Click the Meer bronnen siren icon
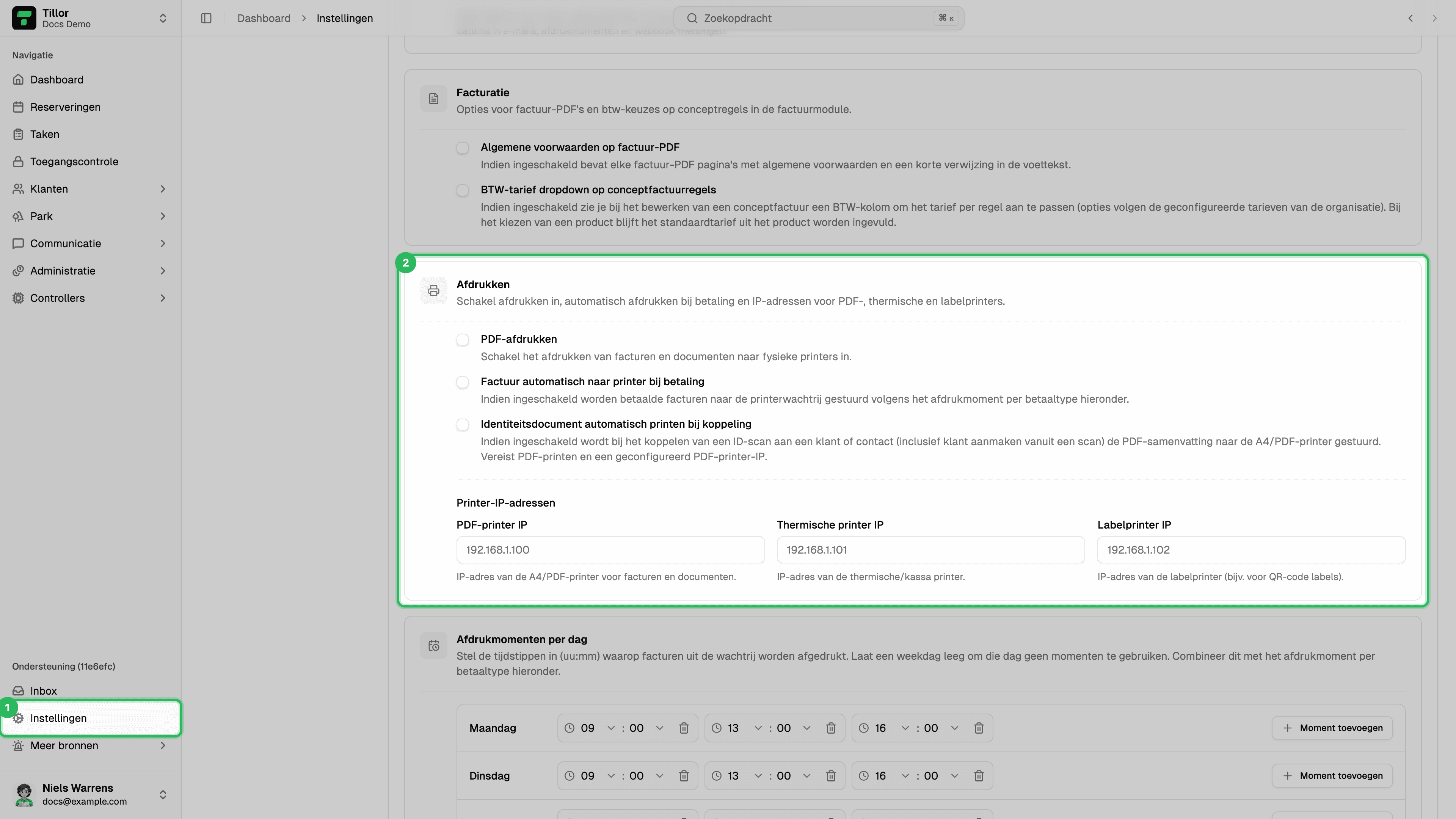The width and height of the screenshot is (1456, 819). 18,745
